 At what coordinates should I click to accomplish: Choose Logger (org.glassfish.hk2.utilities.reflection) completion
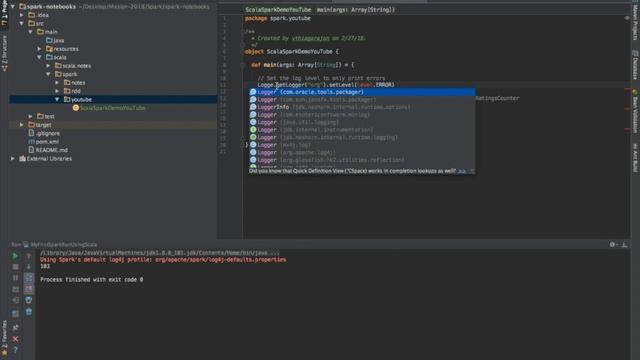[362, 160]
